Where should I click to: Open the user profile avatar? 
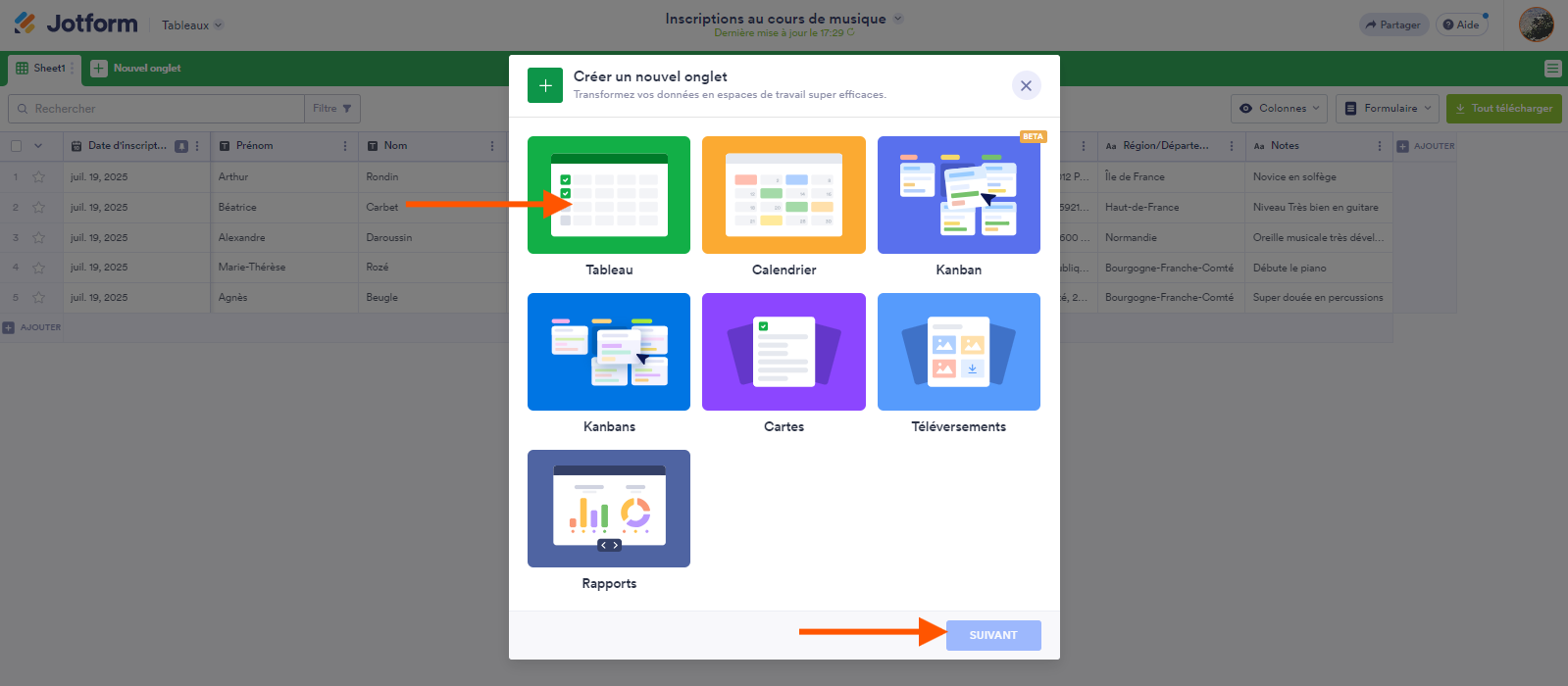1536,24
